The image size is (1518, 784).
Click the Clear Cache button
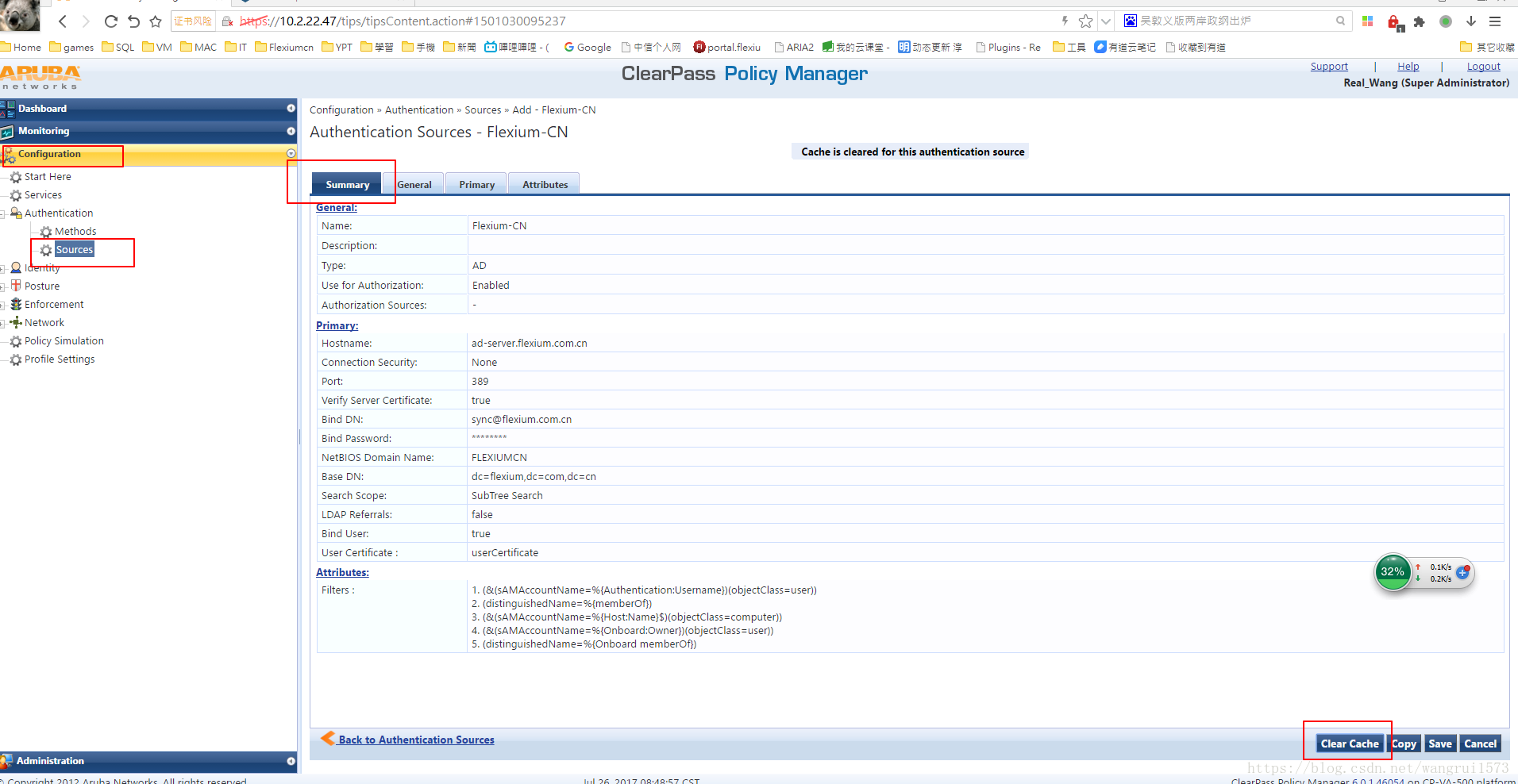[1350, 744]
